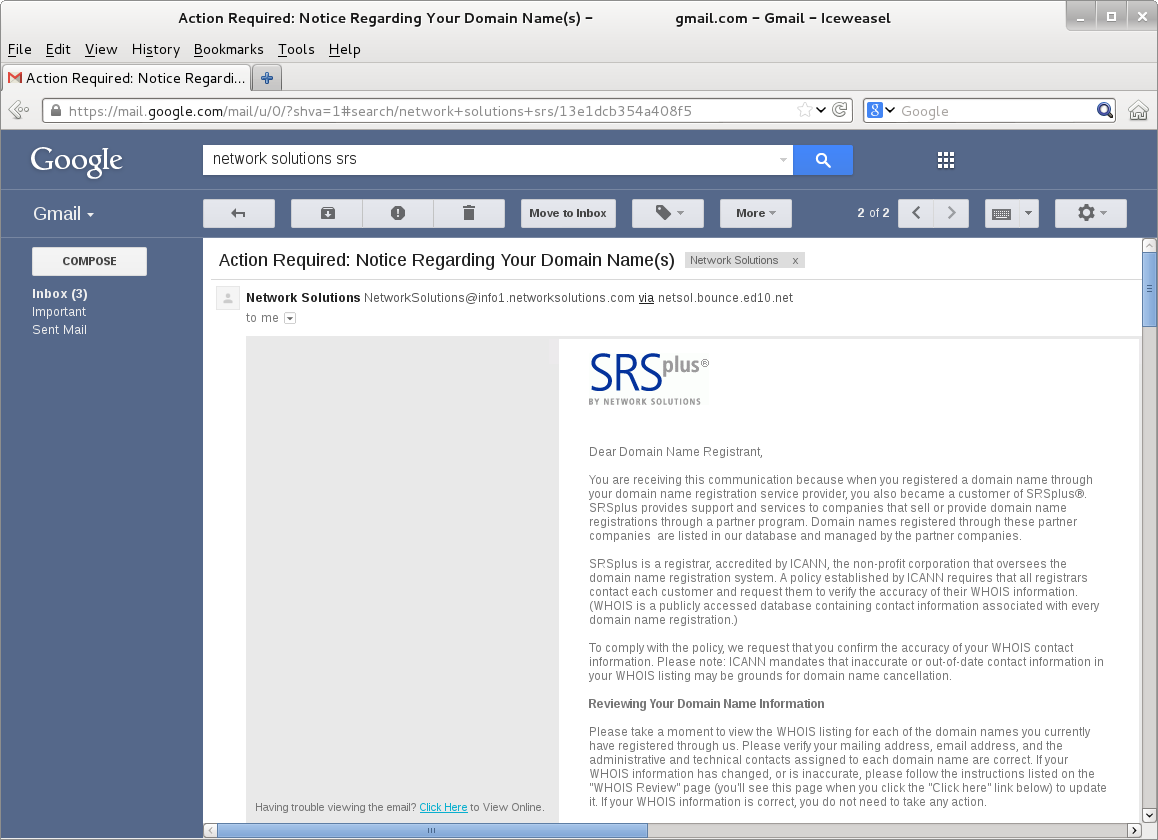Open the Google apps grid
Image resolution: width=1158 pixels, height=840 pixels.
(x=946, y=160)
